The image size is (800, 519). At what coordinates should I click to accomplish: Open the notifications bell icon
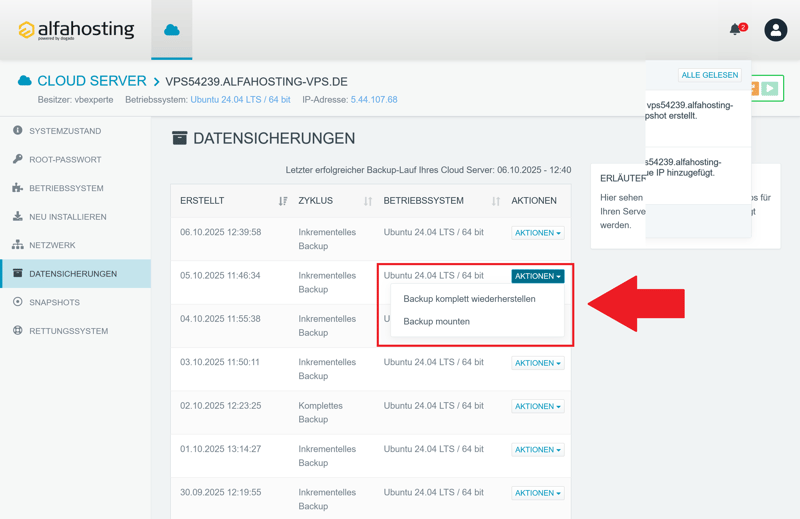[x=736, y=30]
